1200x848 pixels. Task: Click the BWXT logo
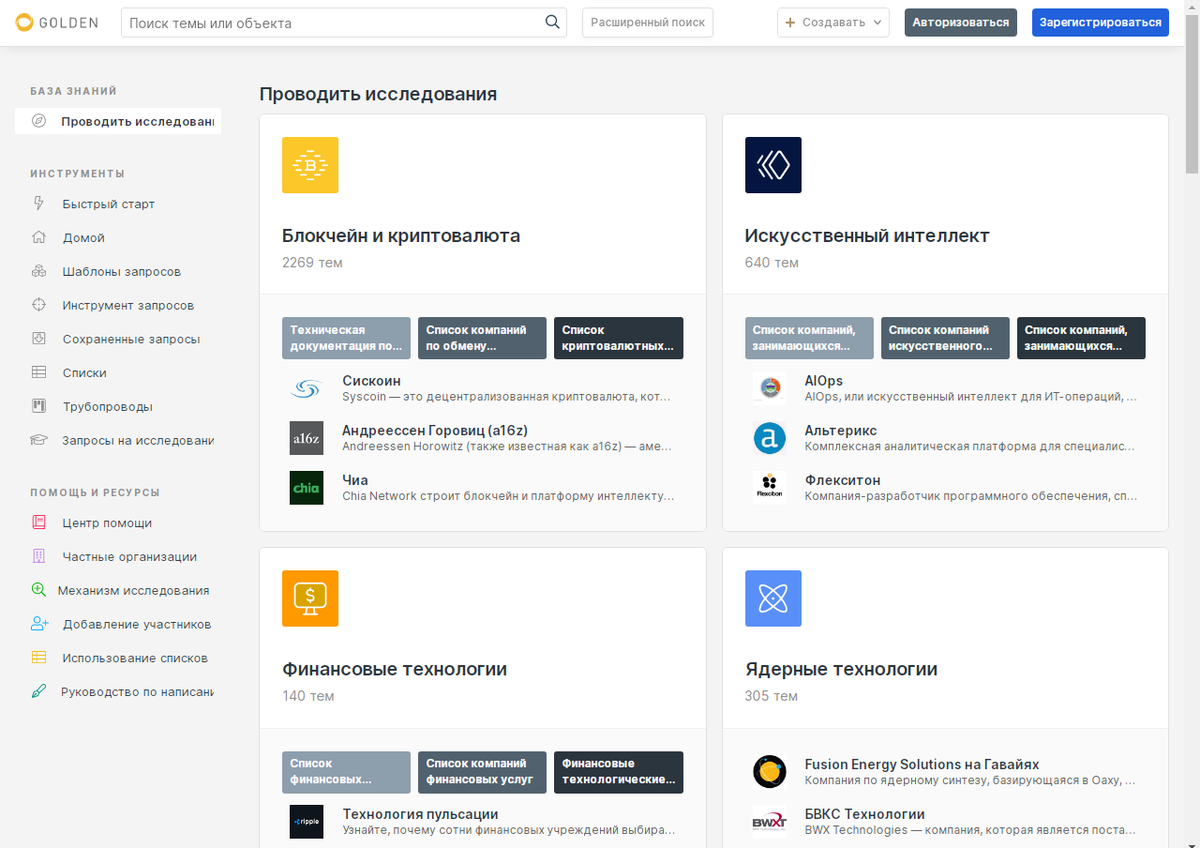pyautogui.click(x=769, y=821)
